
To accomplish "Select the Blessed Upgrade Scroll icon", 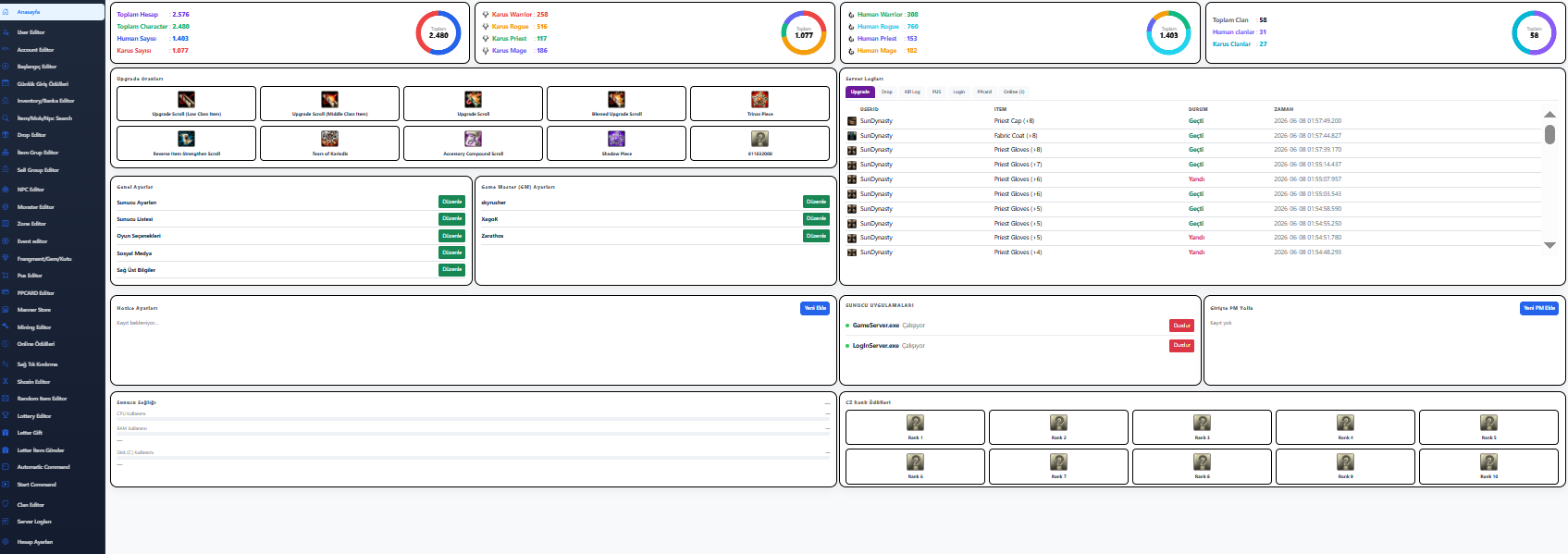I will pos(616,99).
